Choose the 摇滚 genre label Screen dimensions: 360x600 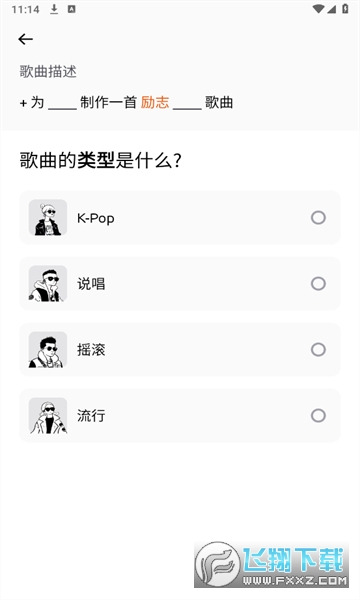(91, 350)
